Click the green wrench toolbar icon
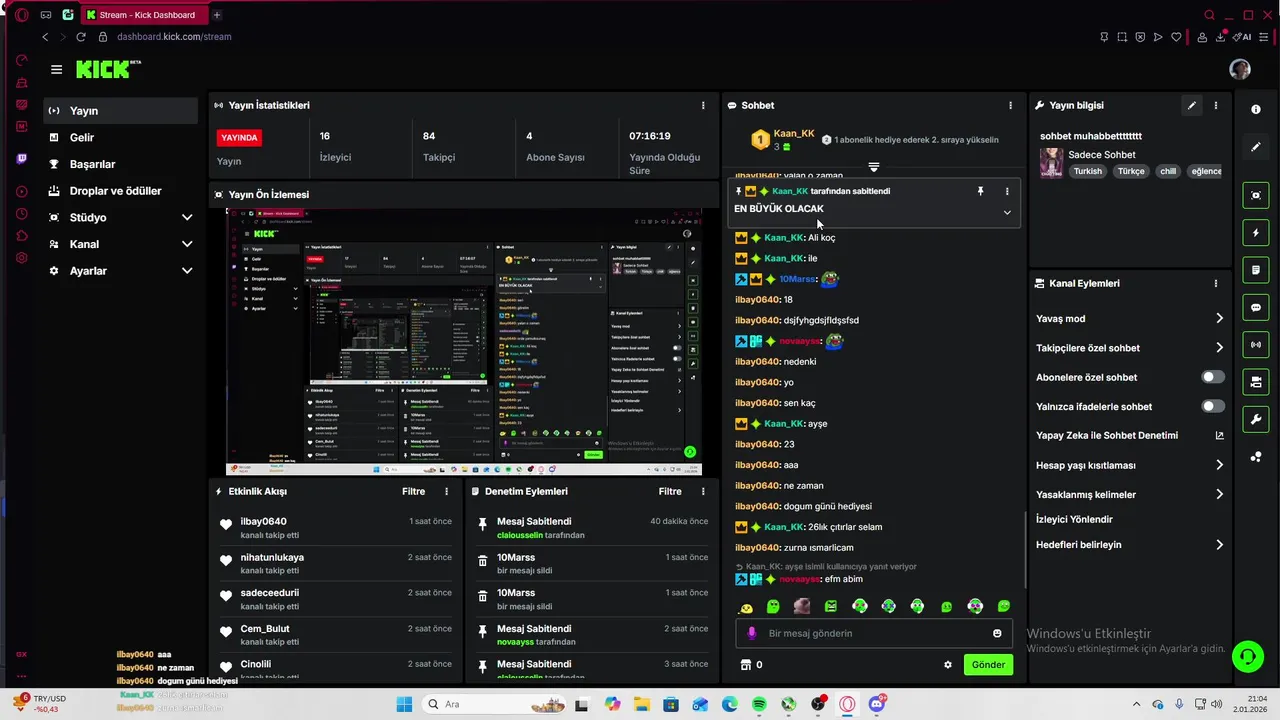Screen dimensions: 1280x720 pos(1256,419)
